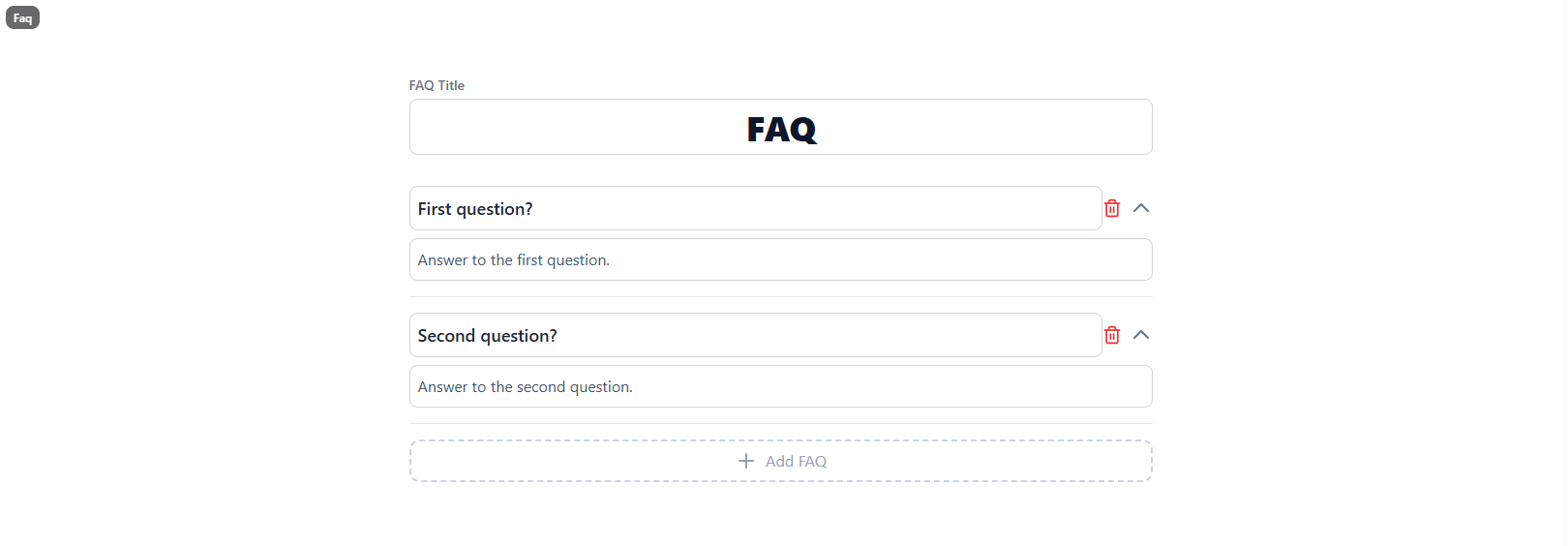Viewport: 1568px width, 546px height.
Task: Click 'Answer' in the second answer box
Action: point(442,387)
